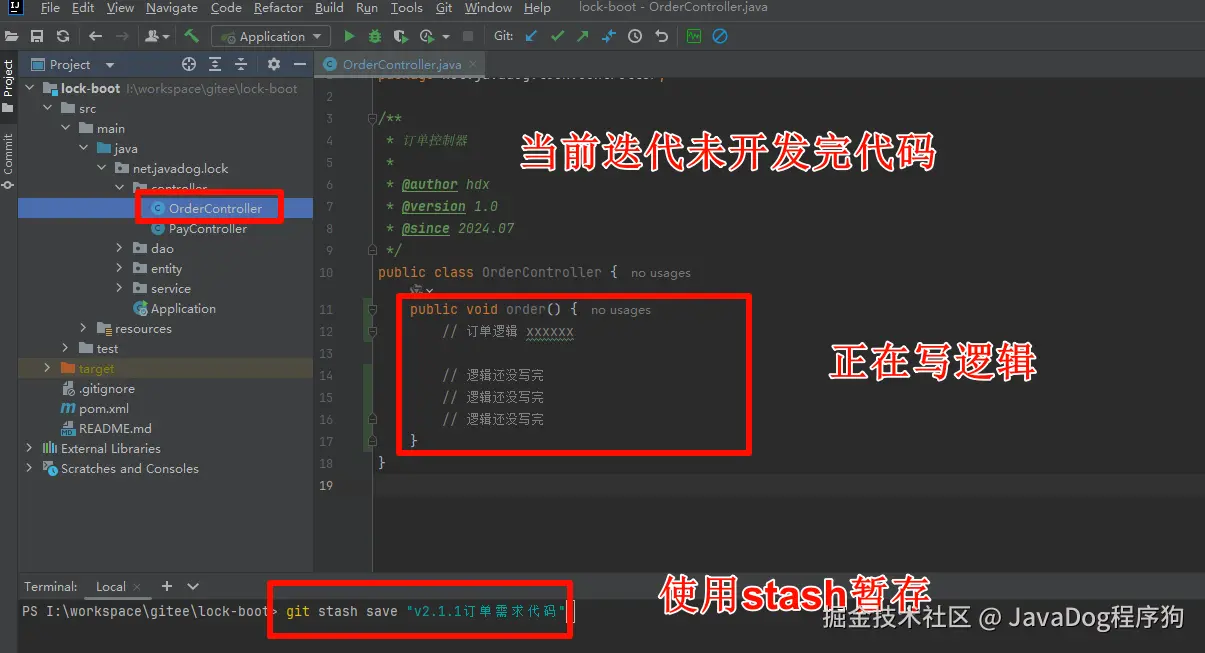The height and width of the screenshot is (653, 1205).
Task: Open file icon in main toolbar
Action: click(x=12, y=36)
